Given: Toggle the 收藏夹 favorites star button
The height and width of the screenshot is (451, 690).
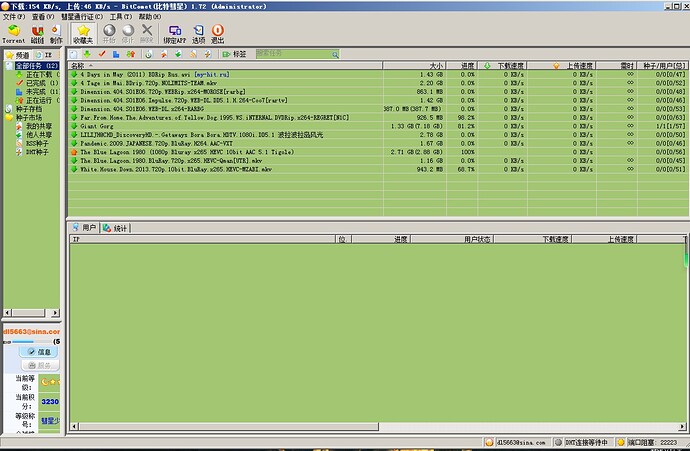Looking at the screenshot, I should [x=83, y=34].
